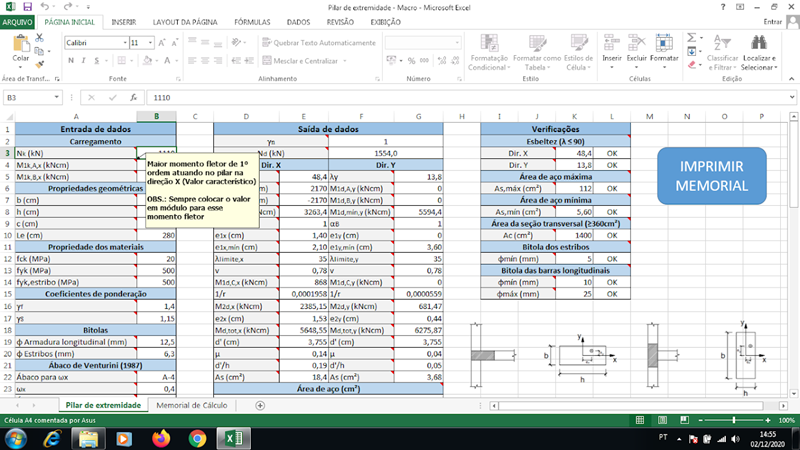The image size is (800, 450).
Task: Adjust the zoom slider in status bar
Action: point(734,420)
